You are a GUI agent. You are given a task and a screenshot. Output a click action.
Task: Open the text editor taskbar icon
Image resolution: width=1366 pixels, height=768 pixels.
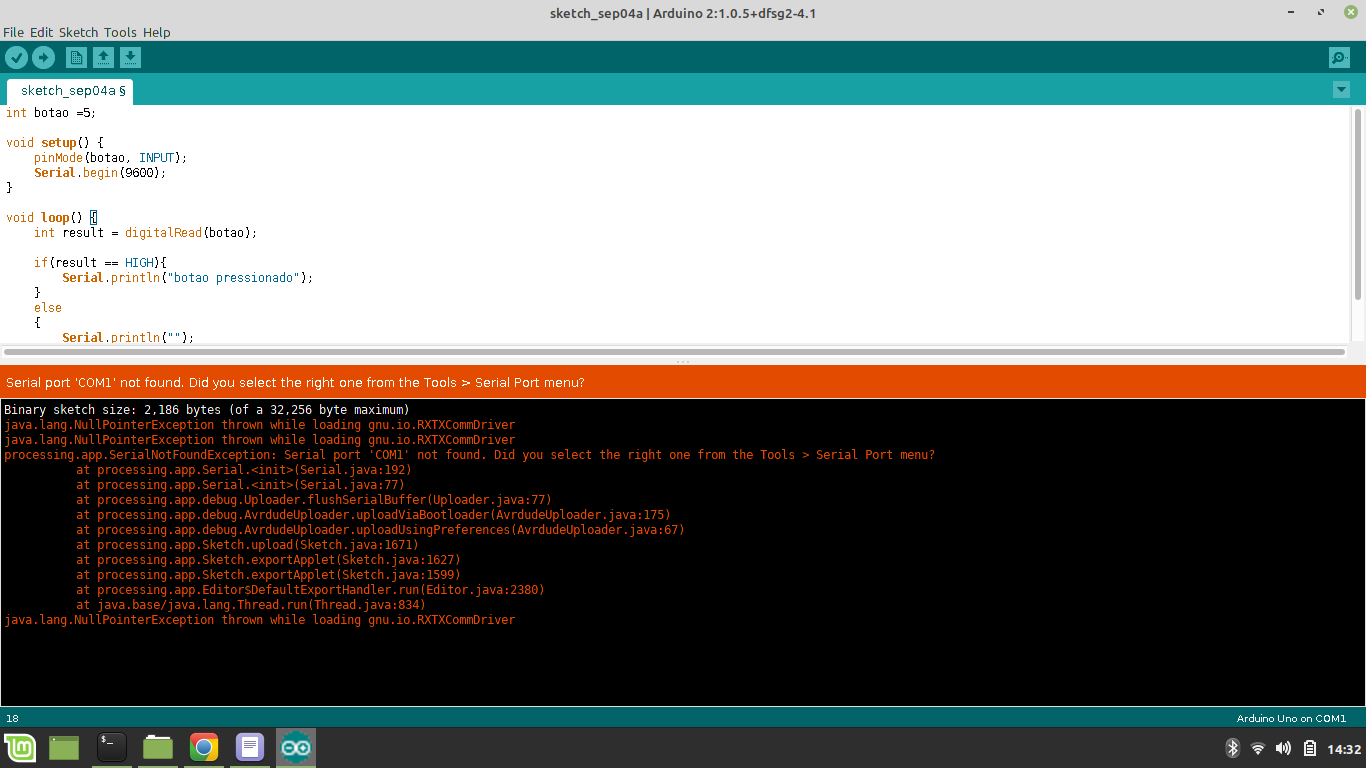click(250, 748)
